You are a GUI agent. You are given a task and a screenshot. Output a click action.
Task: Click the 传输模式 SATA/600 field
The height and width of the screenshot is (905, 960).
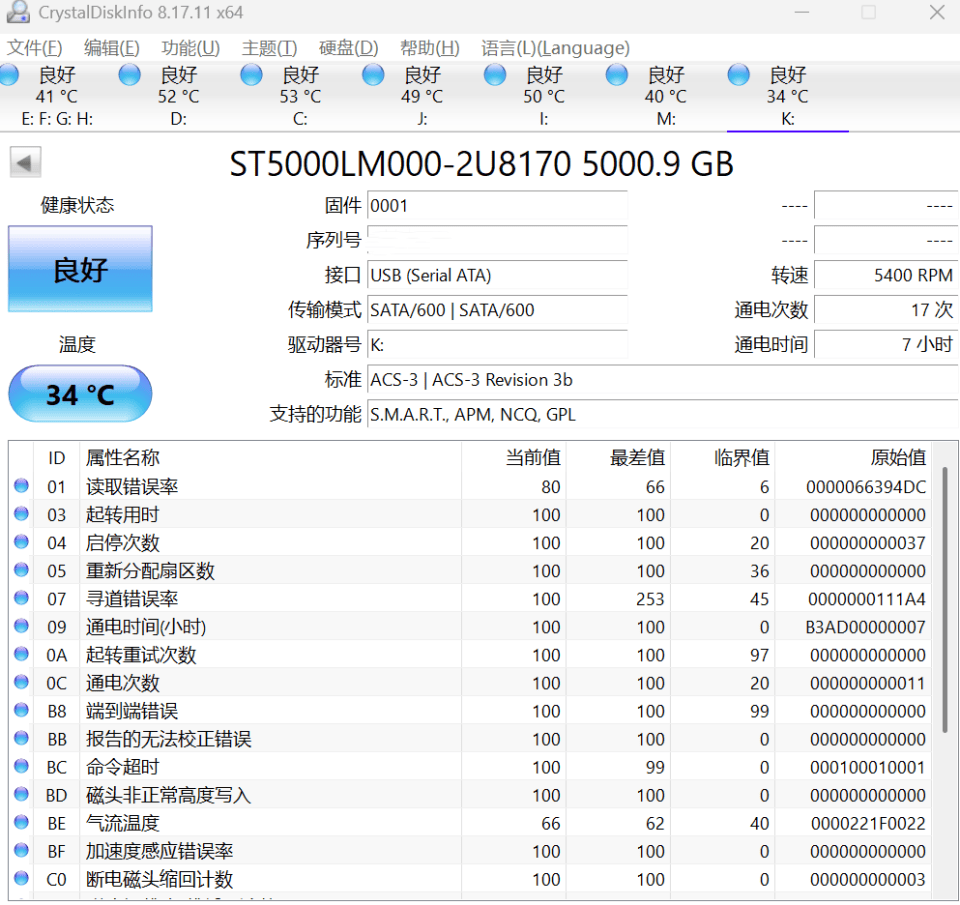tap(497, 310)
